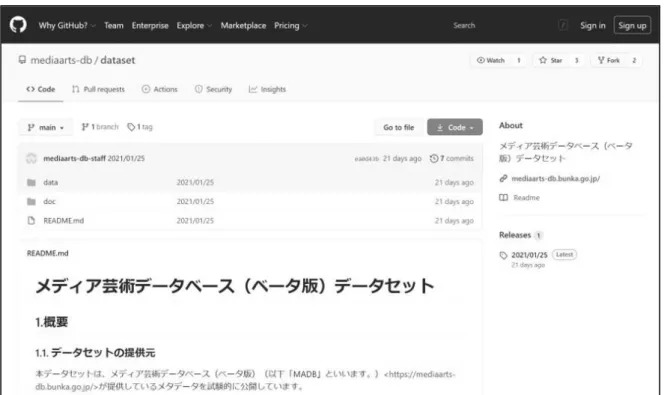Open the Marketplace link

243,25
